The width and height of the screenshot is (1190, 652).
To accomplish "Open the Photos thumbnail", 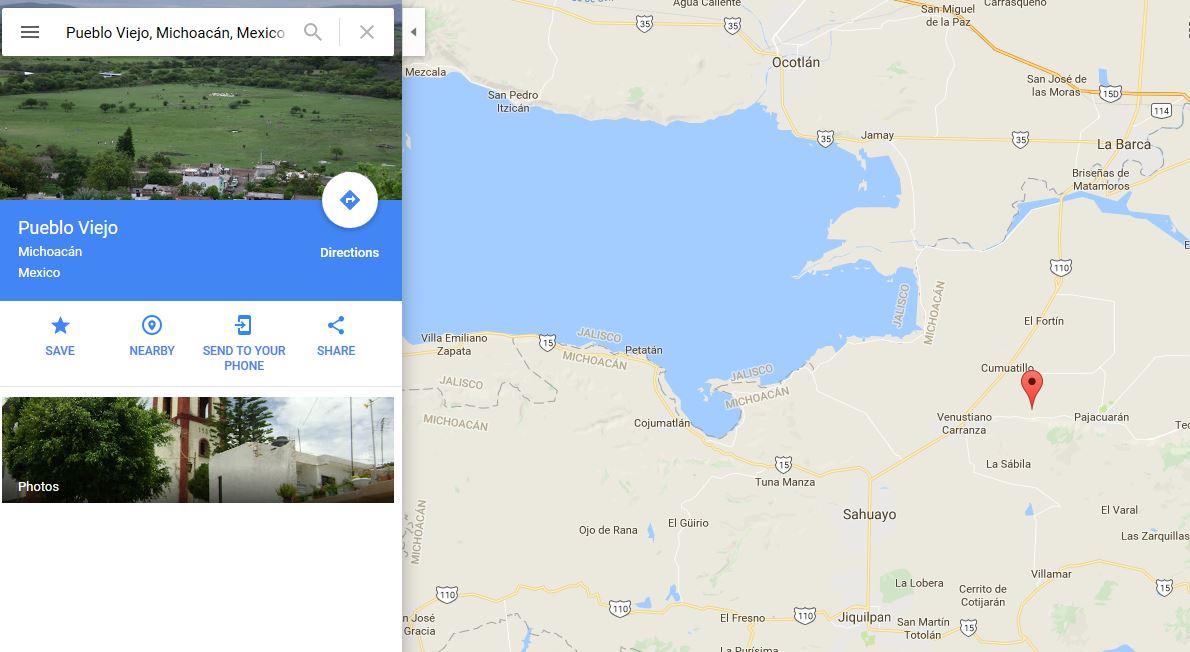I will pos(198,449).
